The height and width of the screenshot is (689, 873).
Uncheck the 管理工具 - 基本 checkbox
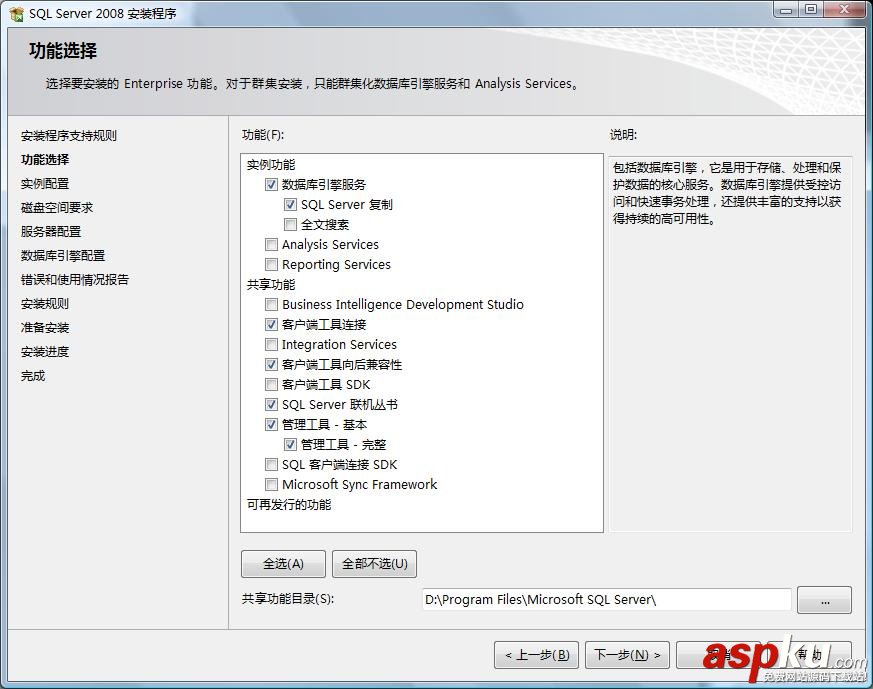pos(271,425)
